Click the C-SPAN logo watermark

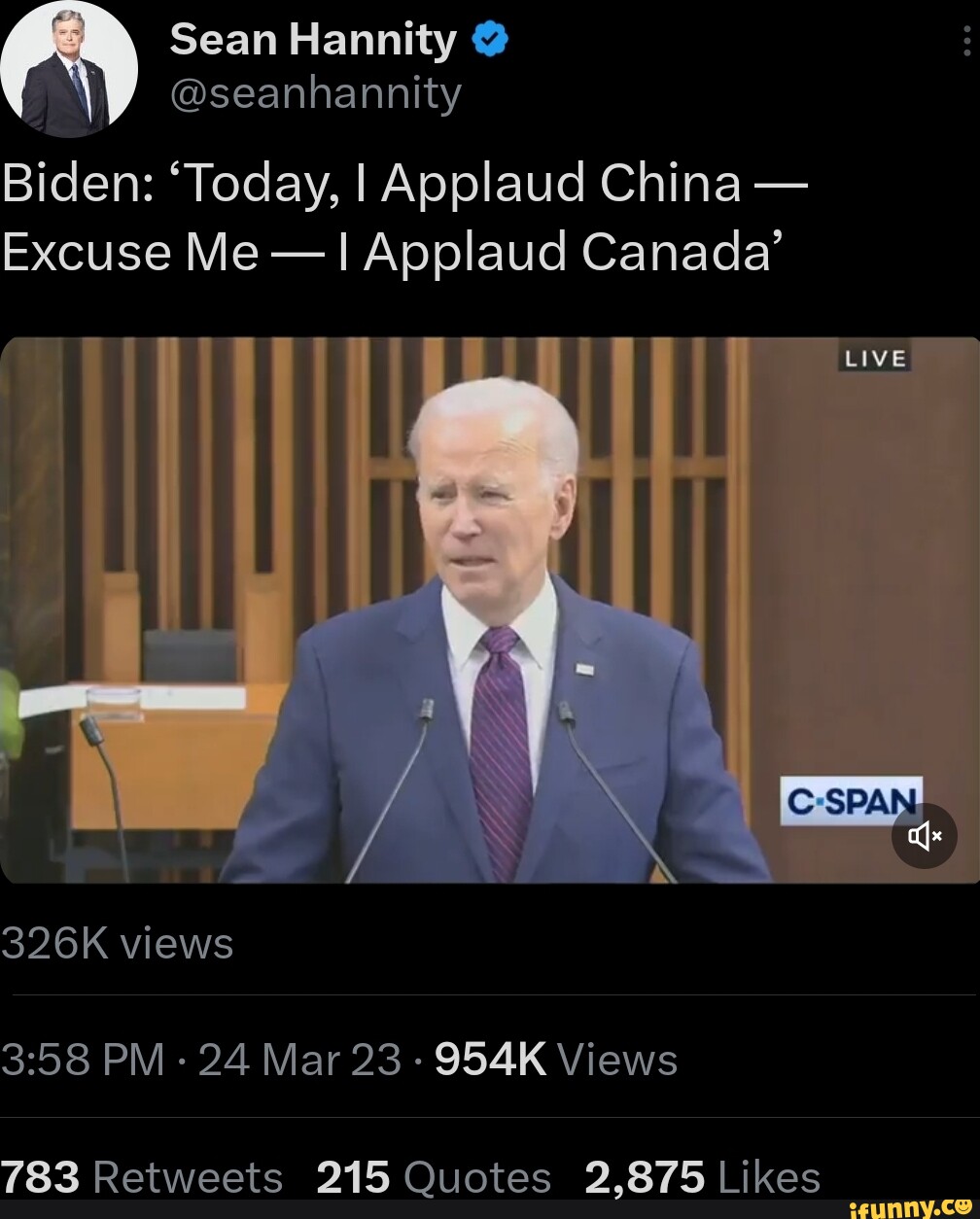coord(851,801)
